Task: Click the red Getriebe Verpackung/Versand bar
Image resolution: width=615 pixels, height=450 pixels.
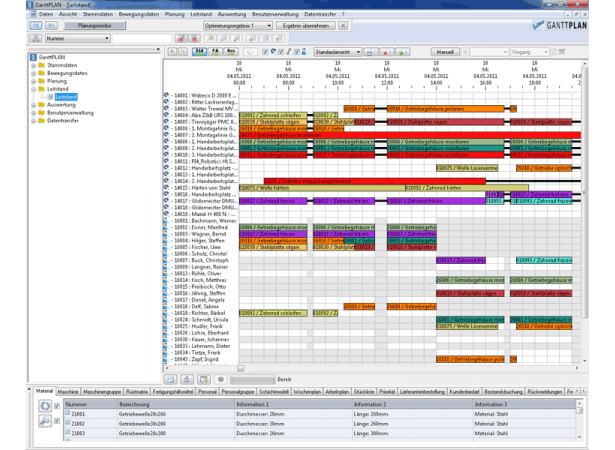Action: pyautogui.click(x=375, y=181)
